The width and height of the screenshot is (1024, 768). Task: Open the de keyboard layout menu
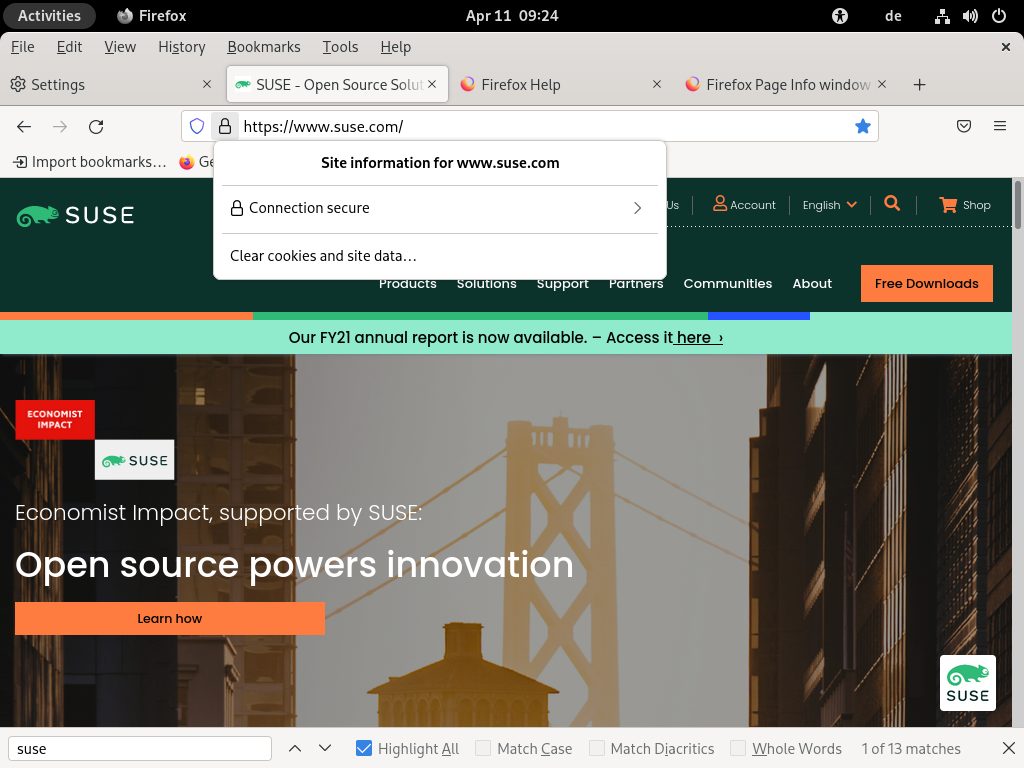coord(893,16)
